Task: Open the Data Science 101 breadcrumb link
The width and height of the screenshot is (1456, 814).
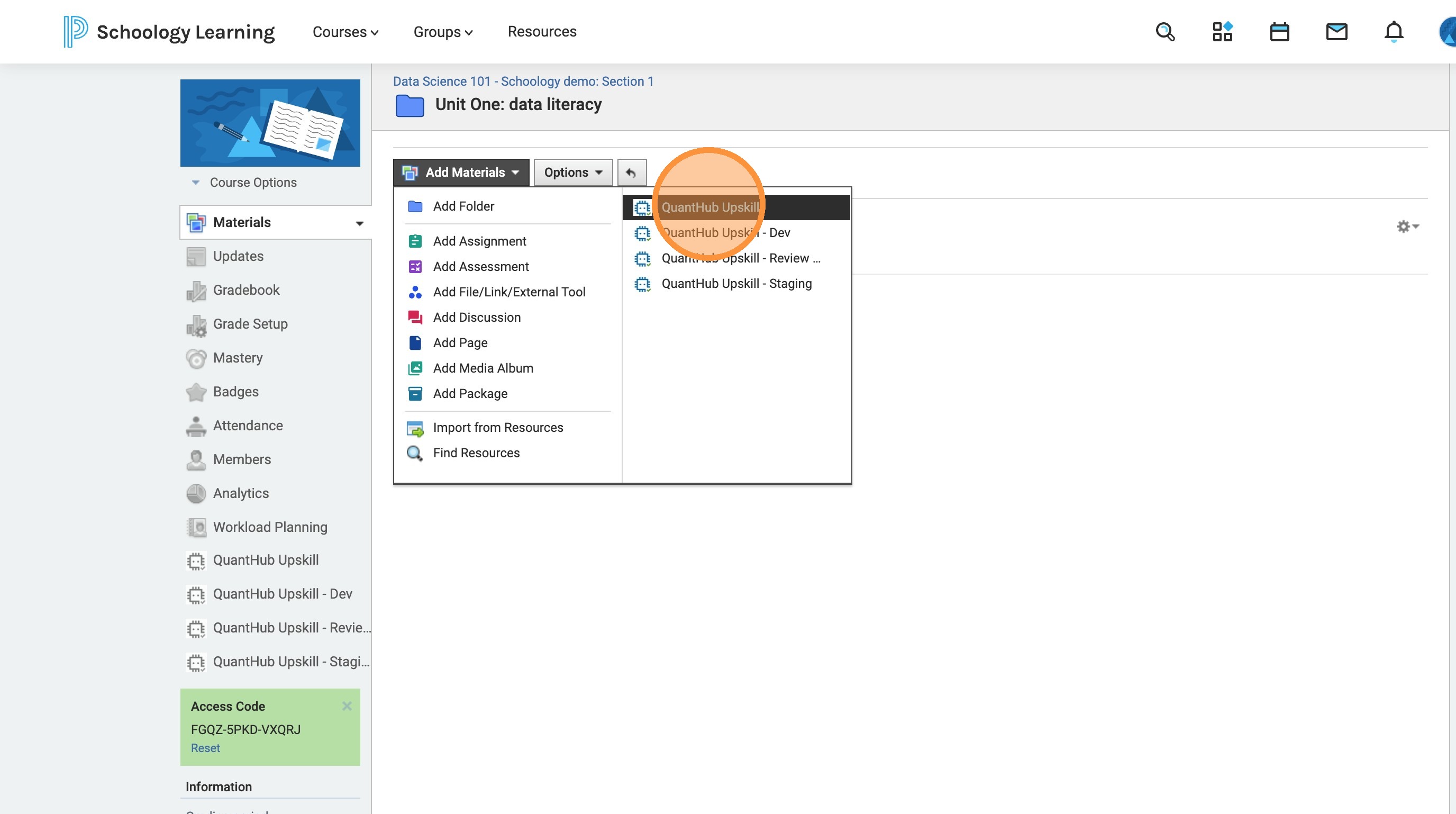Action: (x=523, y=82)
